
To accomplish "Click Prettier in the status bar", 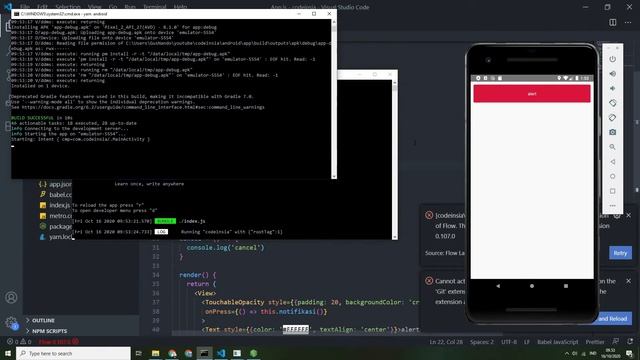I will [x=594, y=342].
